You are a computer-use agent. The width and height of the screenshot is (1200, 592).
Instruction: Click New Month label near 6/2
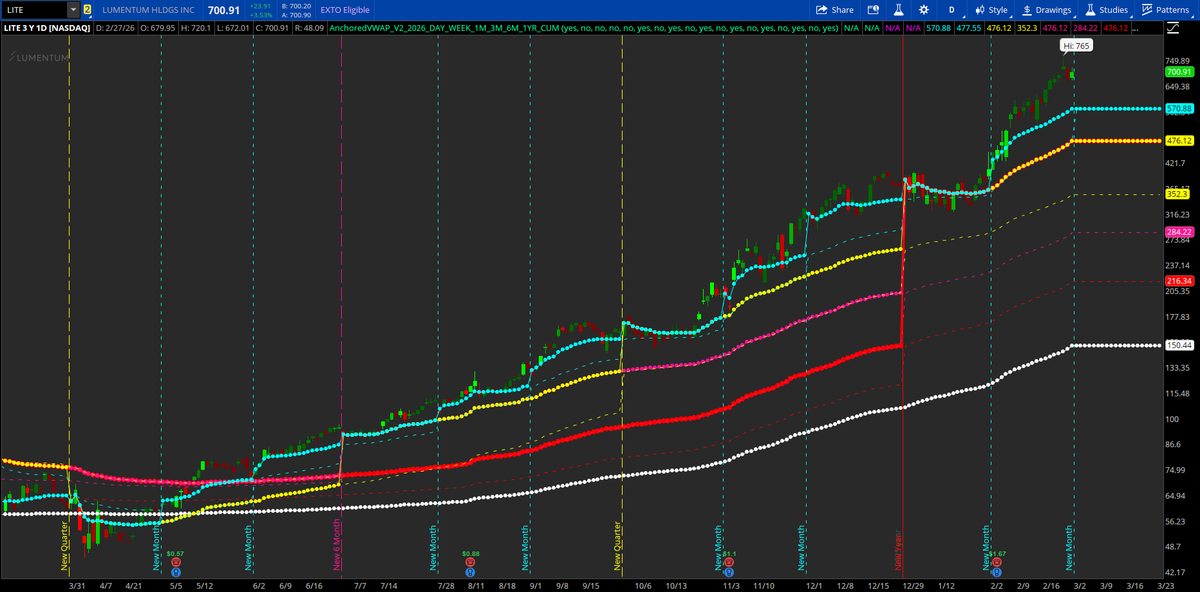coord(250,548)
